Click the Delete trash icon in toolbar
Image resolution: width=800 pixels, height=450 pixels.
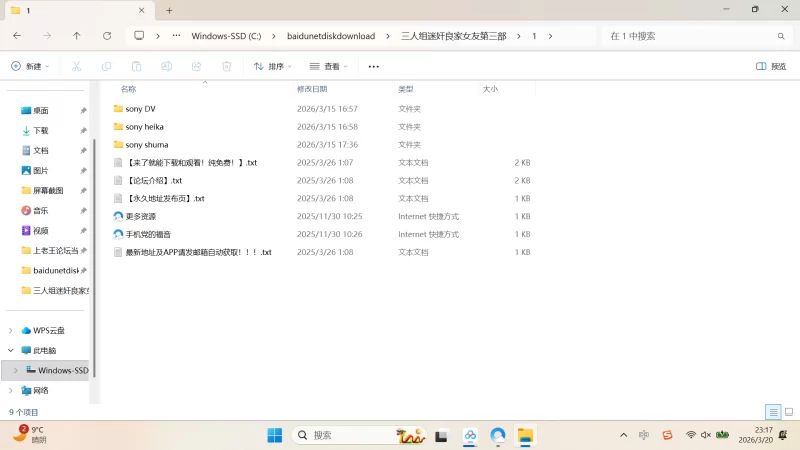point(227,66)
